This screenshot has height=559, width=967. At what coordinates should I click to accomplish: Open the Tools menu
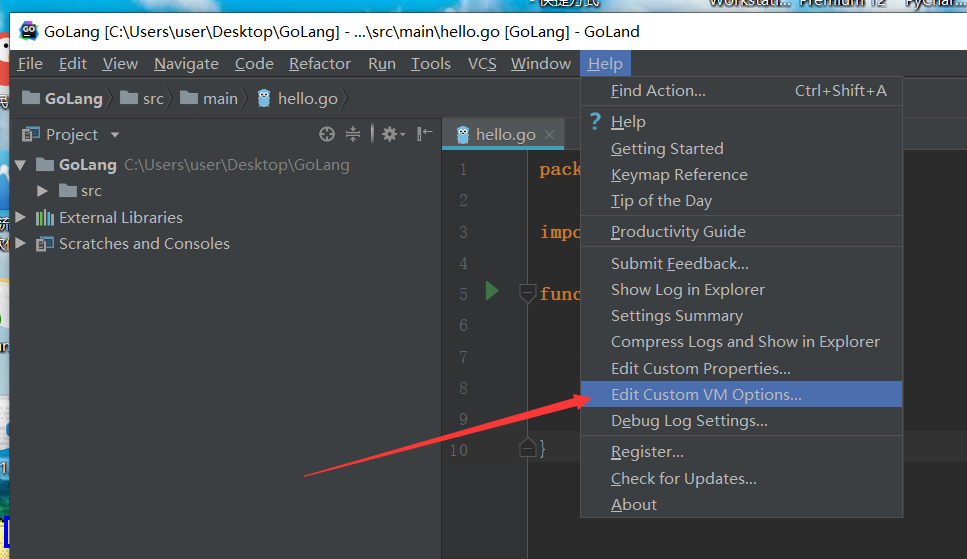(430, 64)
